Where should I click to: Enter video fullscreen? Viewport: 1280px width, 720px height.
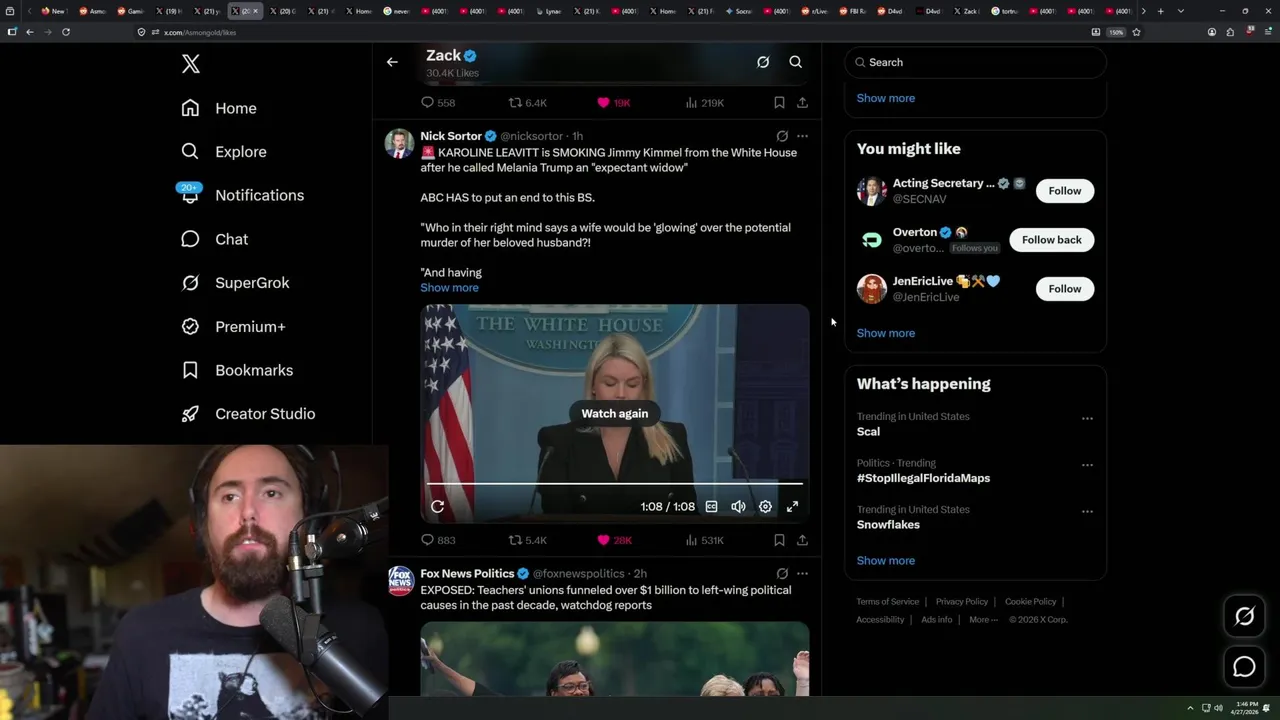pos(792,507)
